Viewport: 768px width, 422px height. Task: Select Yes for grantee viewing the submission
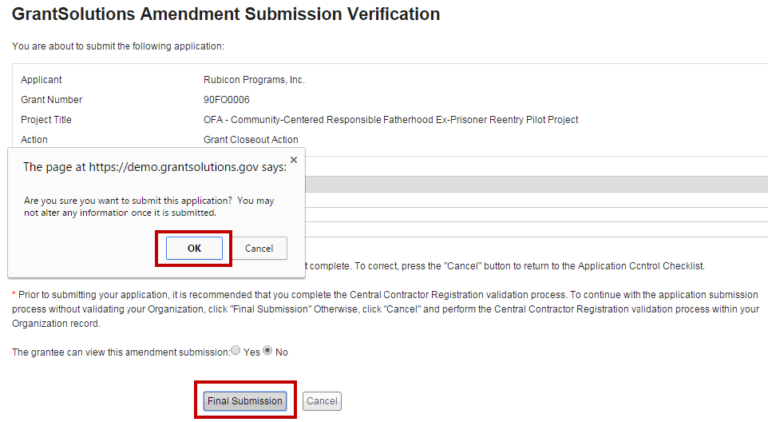coord(236,351)
